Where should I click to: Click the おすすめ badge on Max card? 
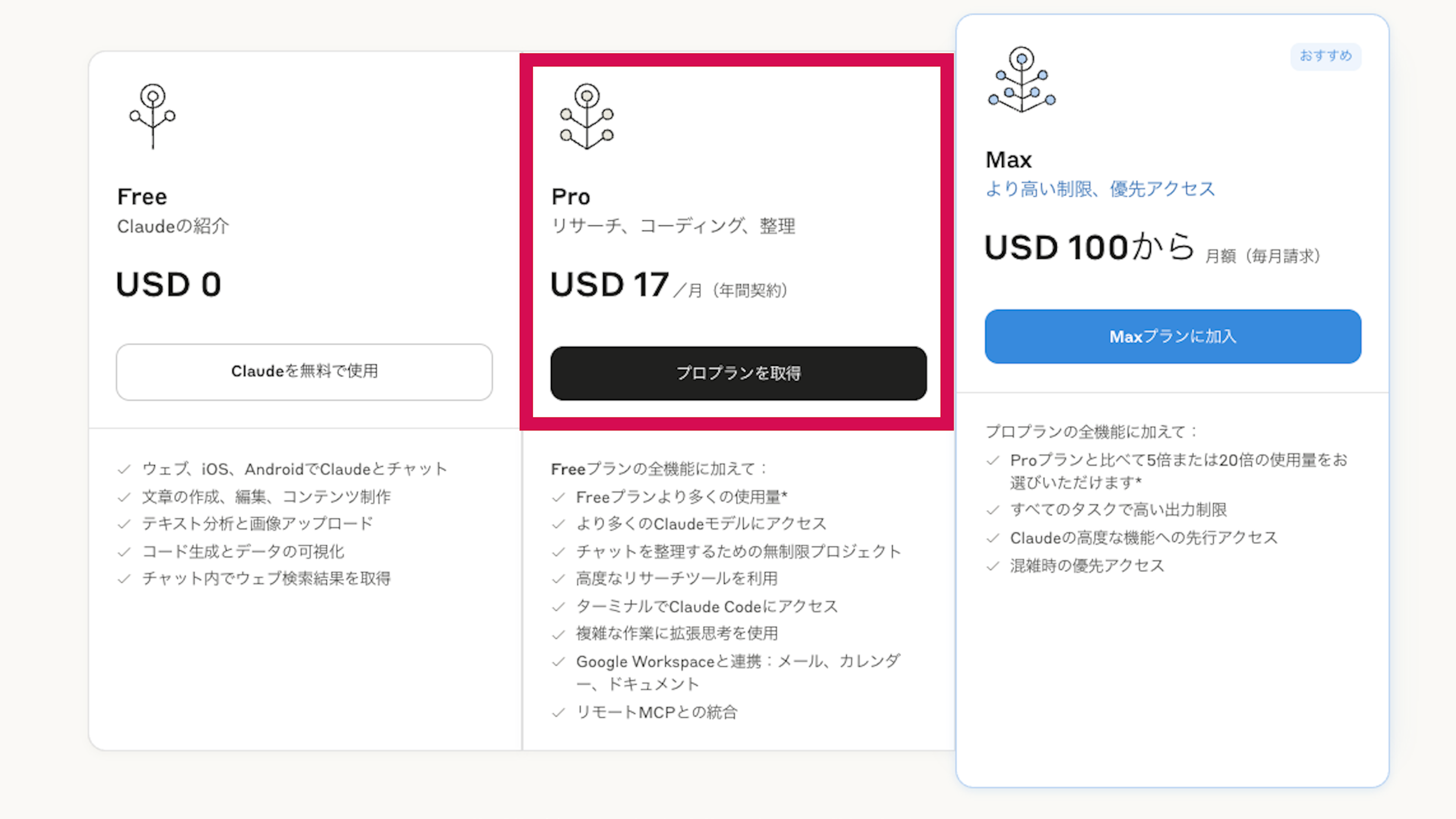(1326, 56)
